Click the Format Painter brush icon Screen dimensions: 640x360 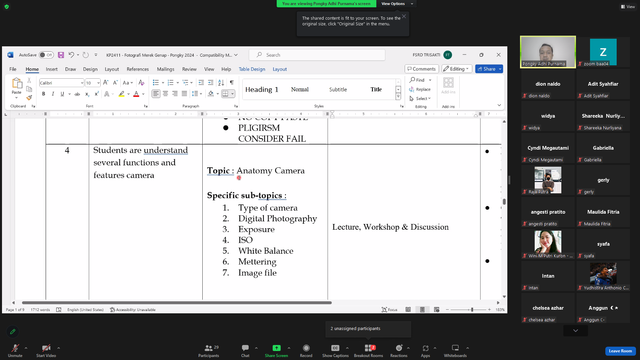pyautogui.click(x=29, y=98)
